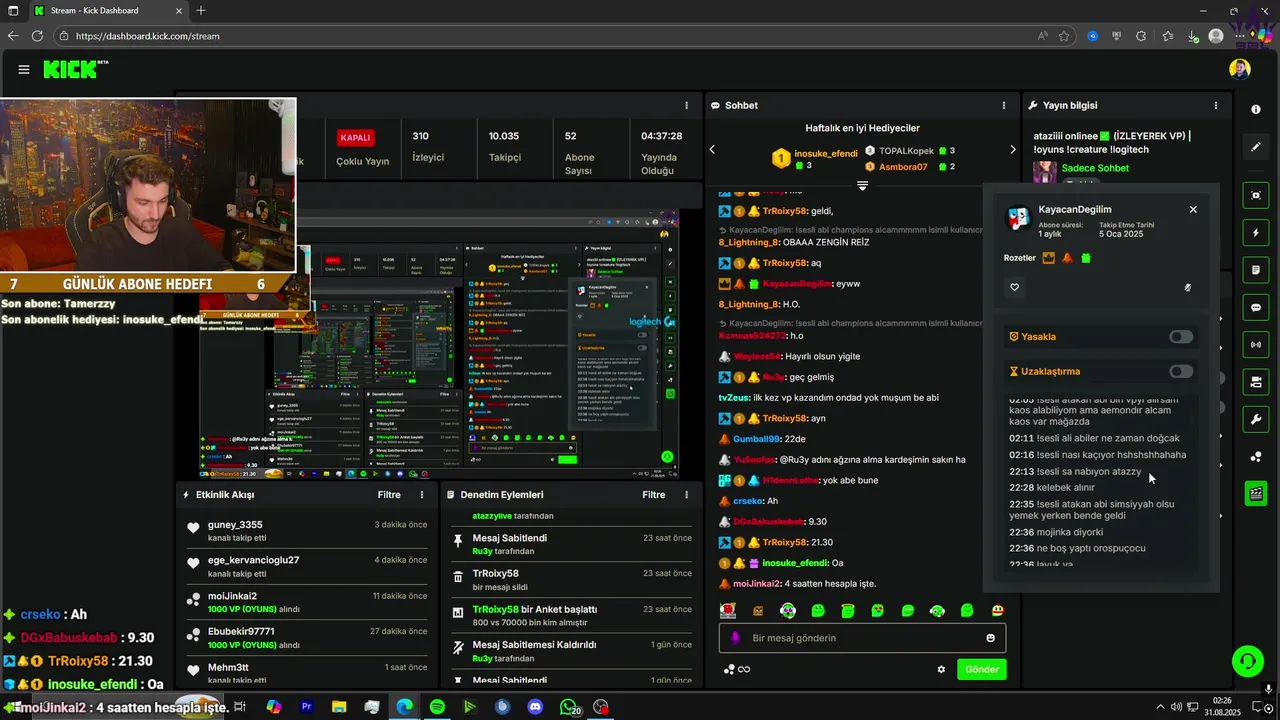Image resolution: width=1280 pixels, height=720 pixels.
Task: Click the lightning bolt sidebar icon
Action: point(1256,233)
